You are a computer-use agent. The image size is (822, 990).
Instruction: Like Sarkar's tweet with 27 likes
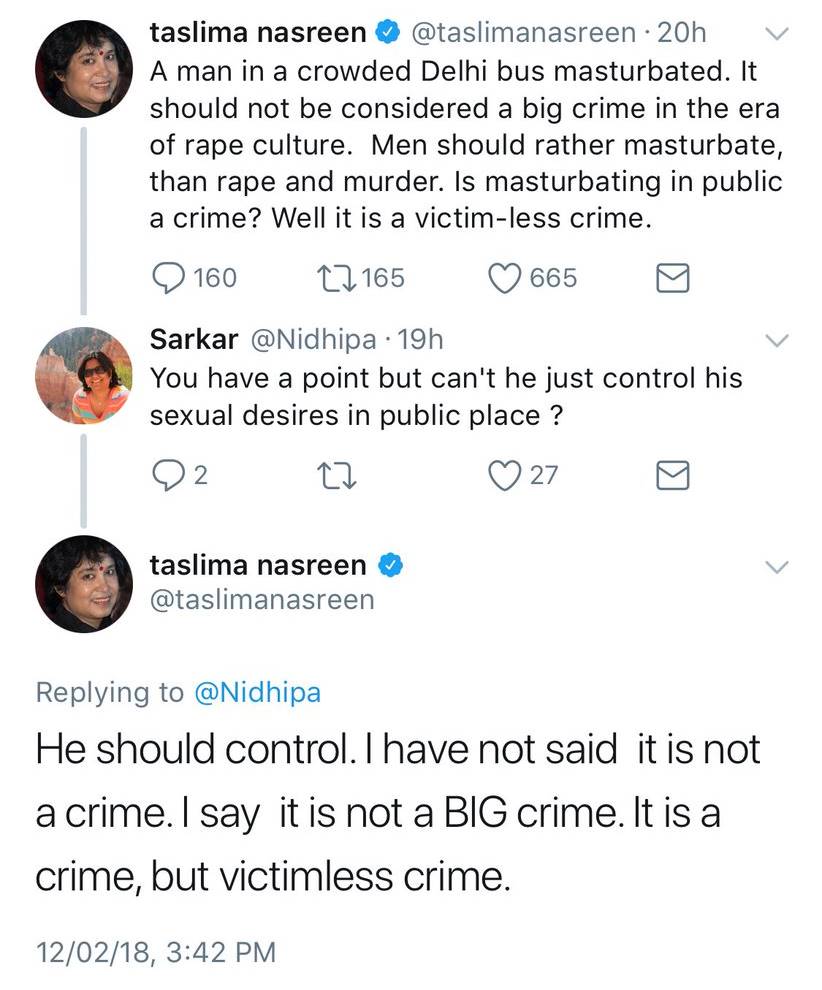point(506,476)
